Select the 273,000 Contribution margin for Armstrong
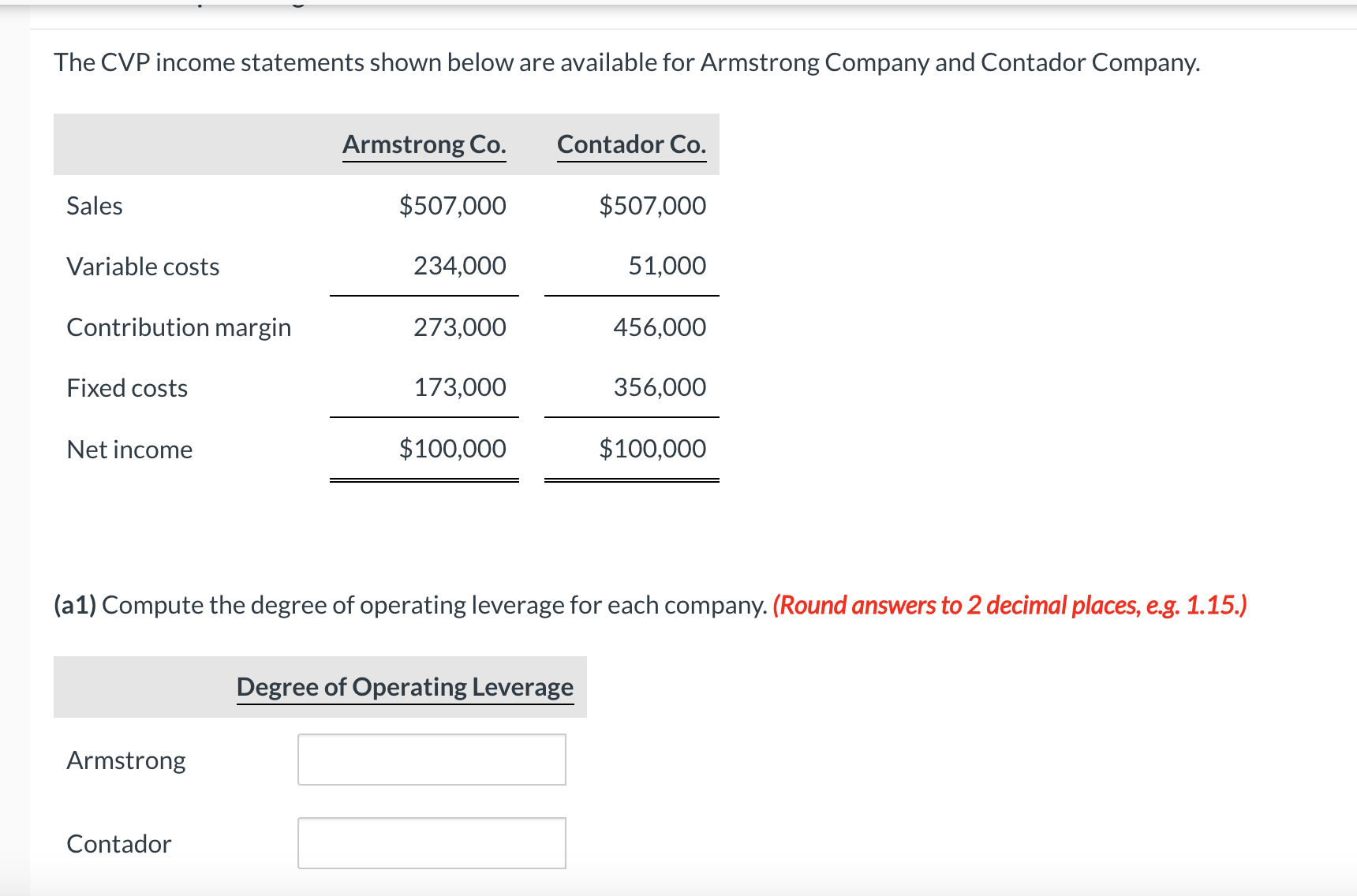Viewport: 1357px width, 896px height. pos(459,327)
